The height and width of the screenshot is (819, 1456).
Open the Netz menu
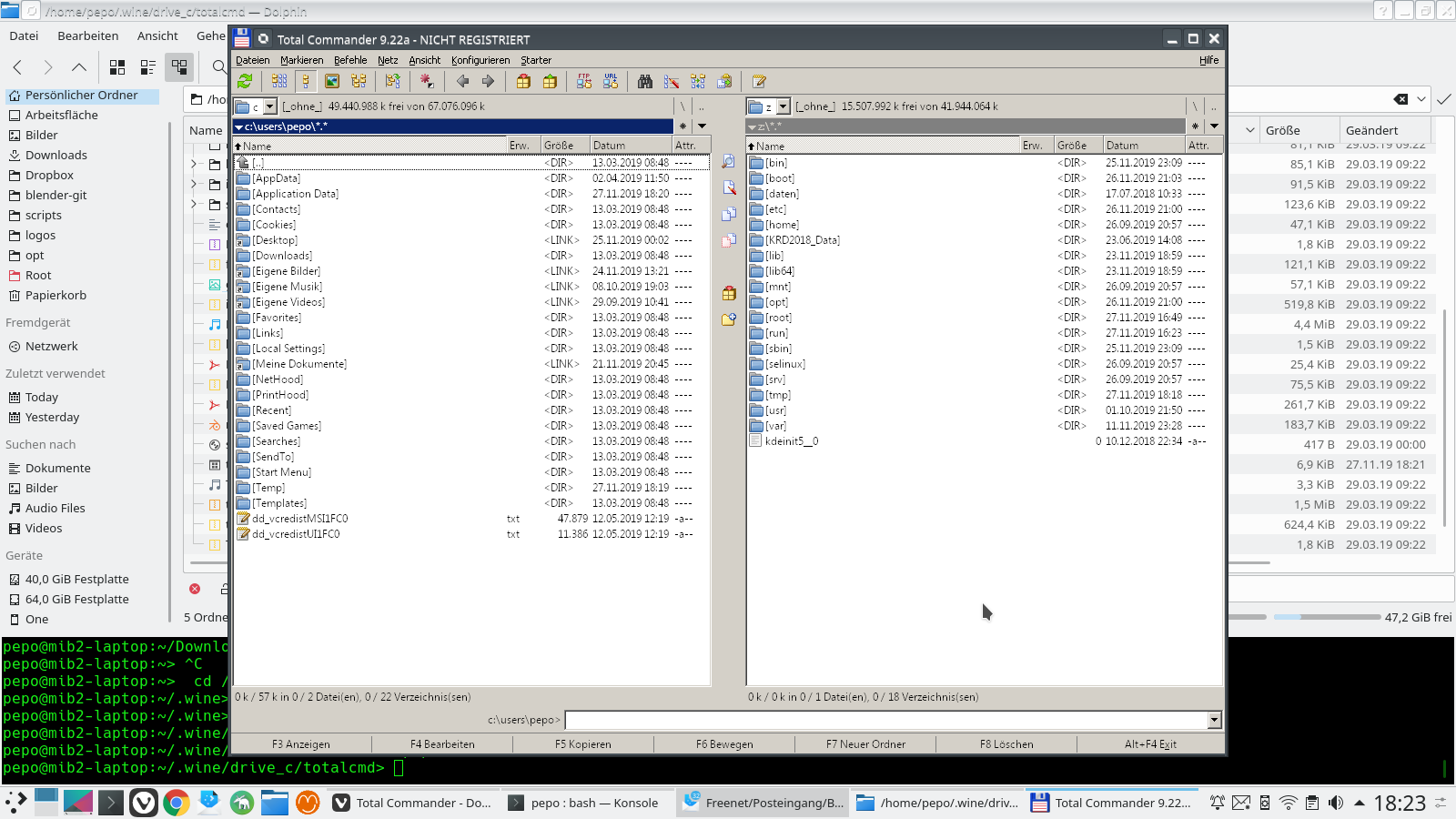click(x=388, y=60)
